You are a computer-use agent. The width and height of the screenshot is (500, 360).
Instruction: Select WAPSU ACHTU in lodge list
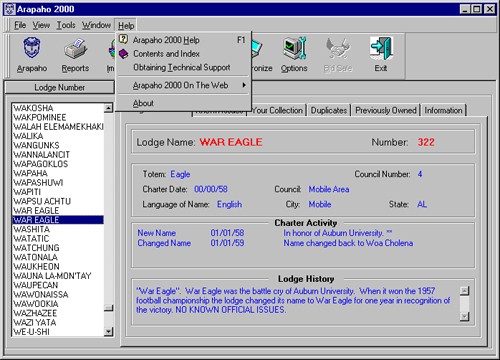(58, 201)
